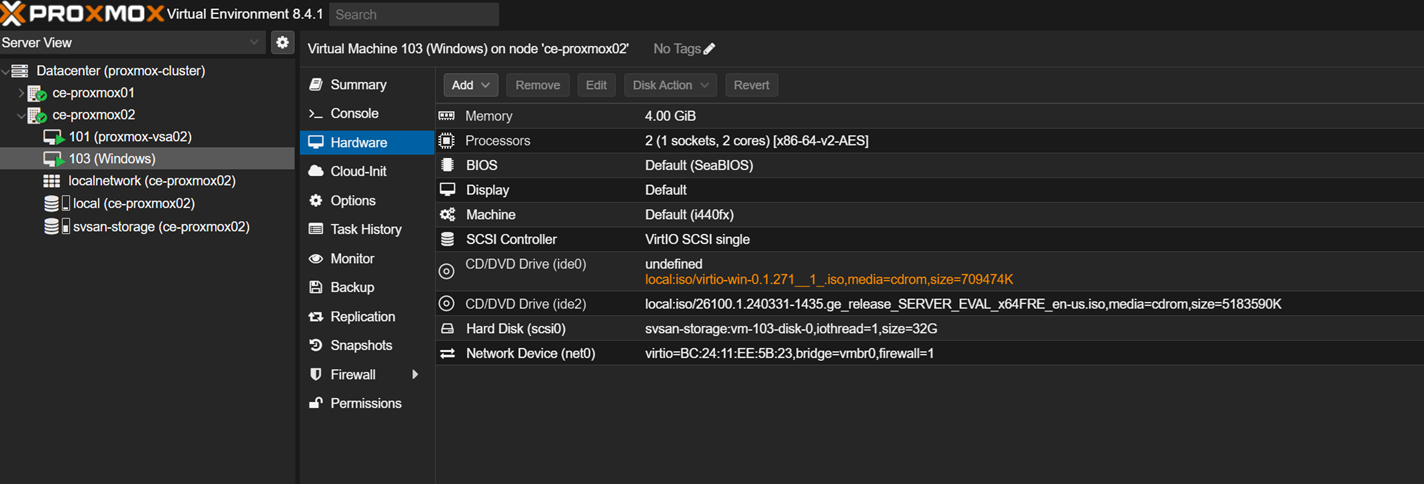Click the CD/DVD Drive ide2 disc icon
Viewport: 1424px width, 484px height.
tap(447, 304)
